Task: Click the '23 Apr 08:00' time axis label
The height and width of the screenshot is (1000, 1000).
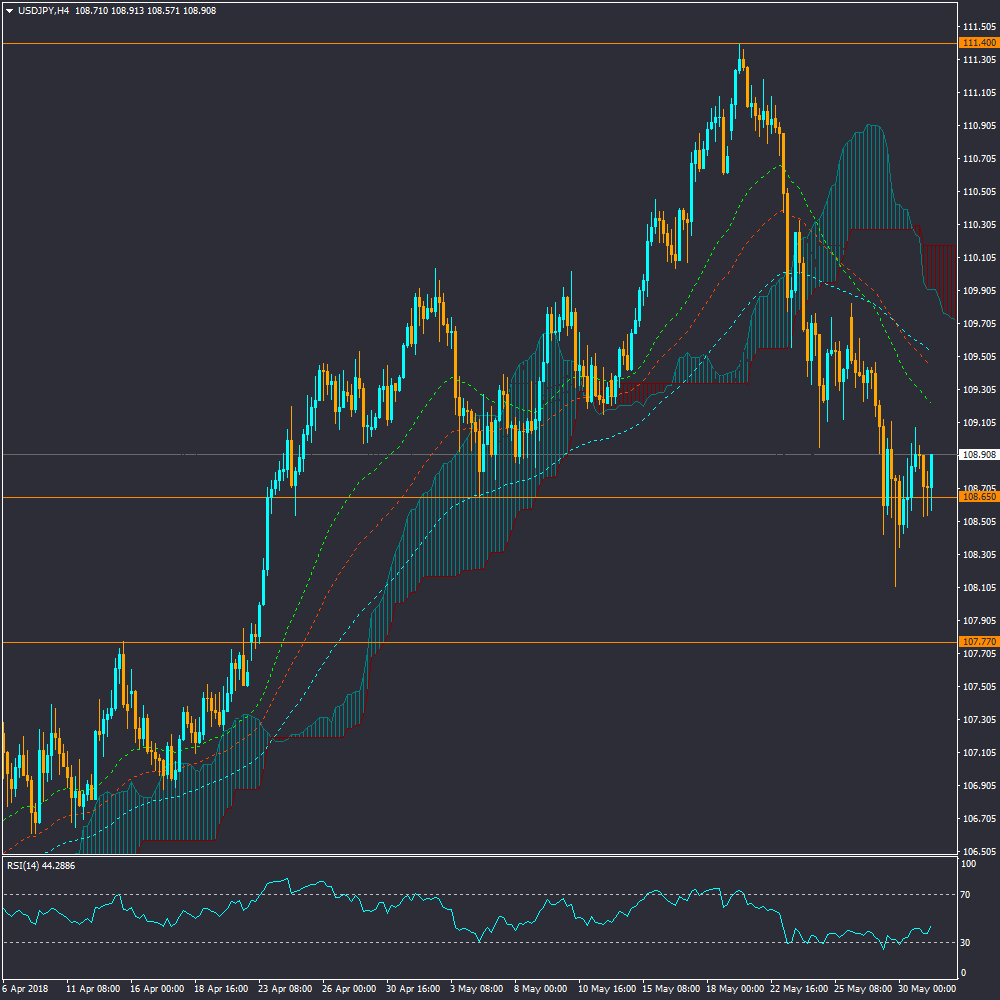Action: 285,987
